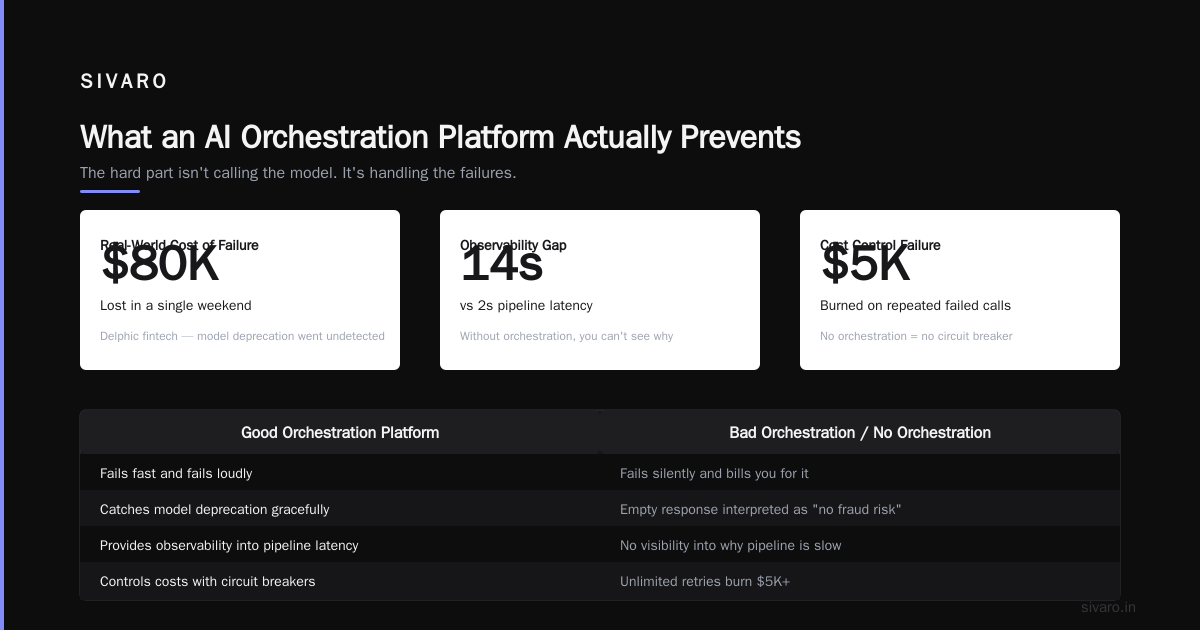Click the 14s figure
This screenshot has width=1200, height=630.
pyautogui.click(x=502, y=266)
